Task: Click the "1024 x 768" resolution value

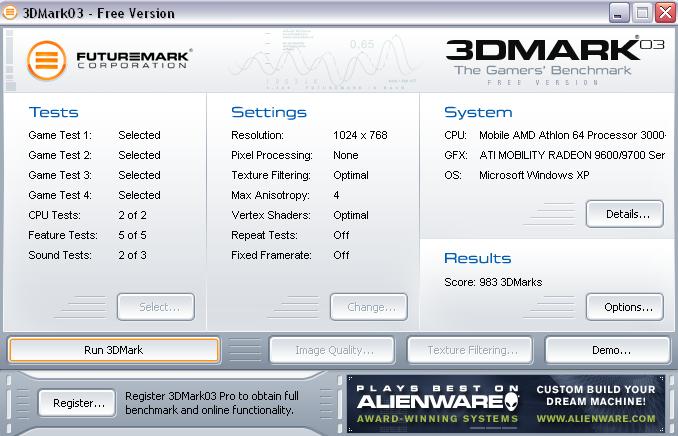Action: [x=360, y=135]
